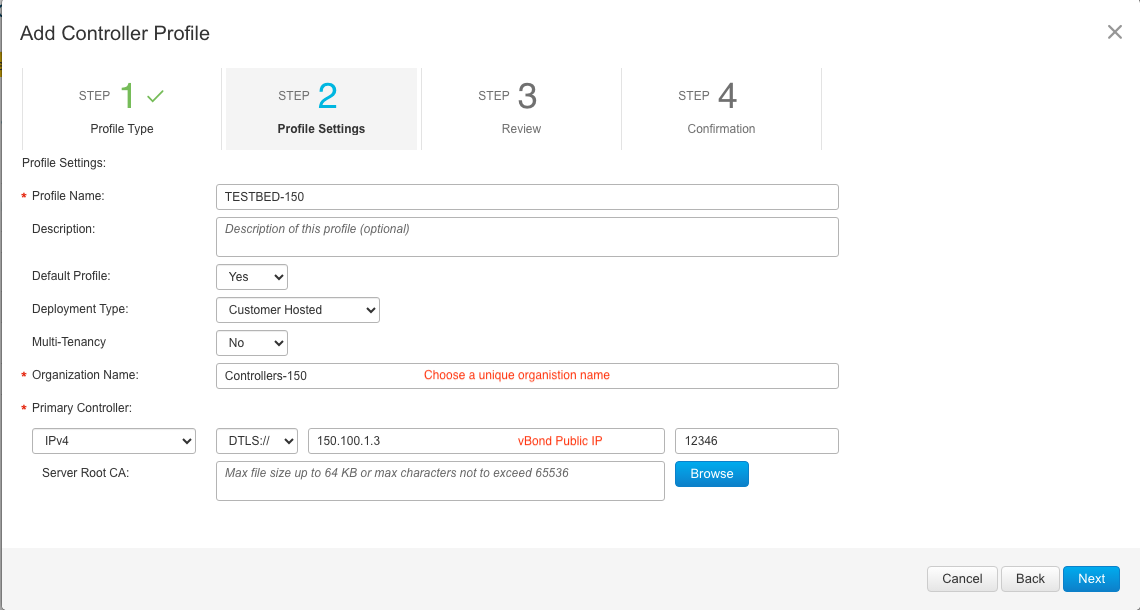Open the DTLS protocol dropdown
Screen dimensions: 1140x610
257,441
